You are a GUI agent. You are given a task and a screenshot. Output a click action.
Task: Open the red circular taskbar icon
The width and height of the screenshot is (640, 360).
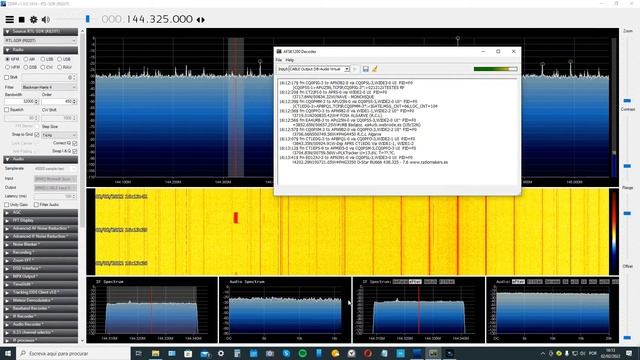pos(368,353)
